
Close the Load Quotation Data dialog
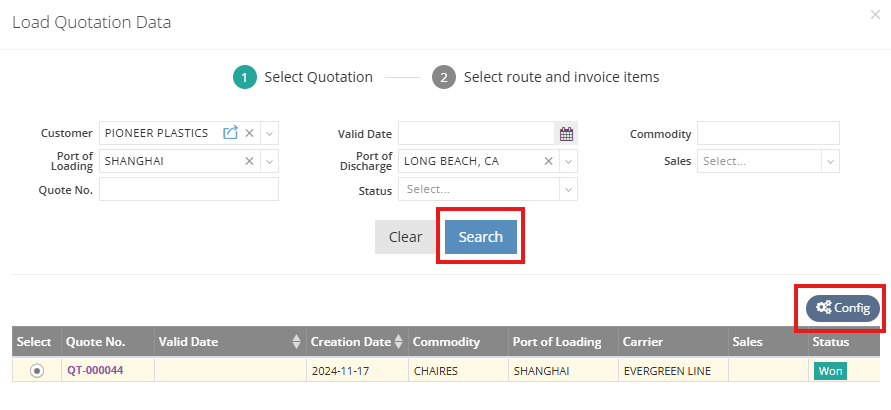[876, 16]
